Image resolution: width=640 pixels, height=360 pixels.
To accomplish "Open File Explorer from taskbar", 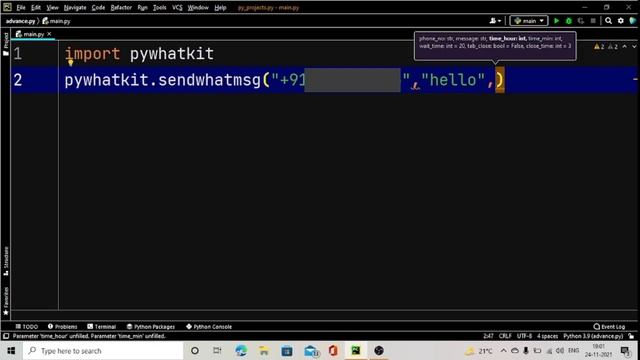I will pyautogui.click(x=264, y=351).
